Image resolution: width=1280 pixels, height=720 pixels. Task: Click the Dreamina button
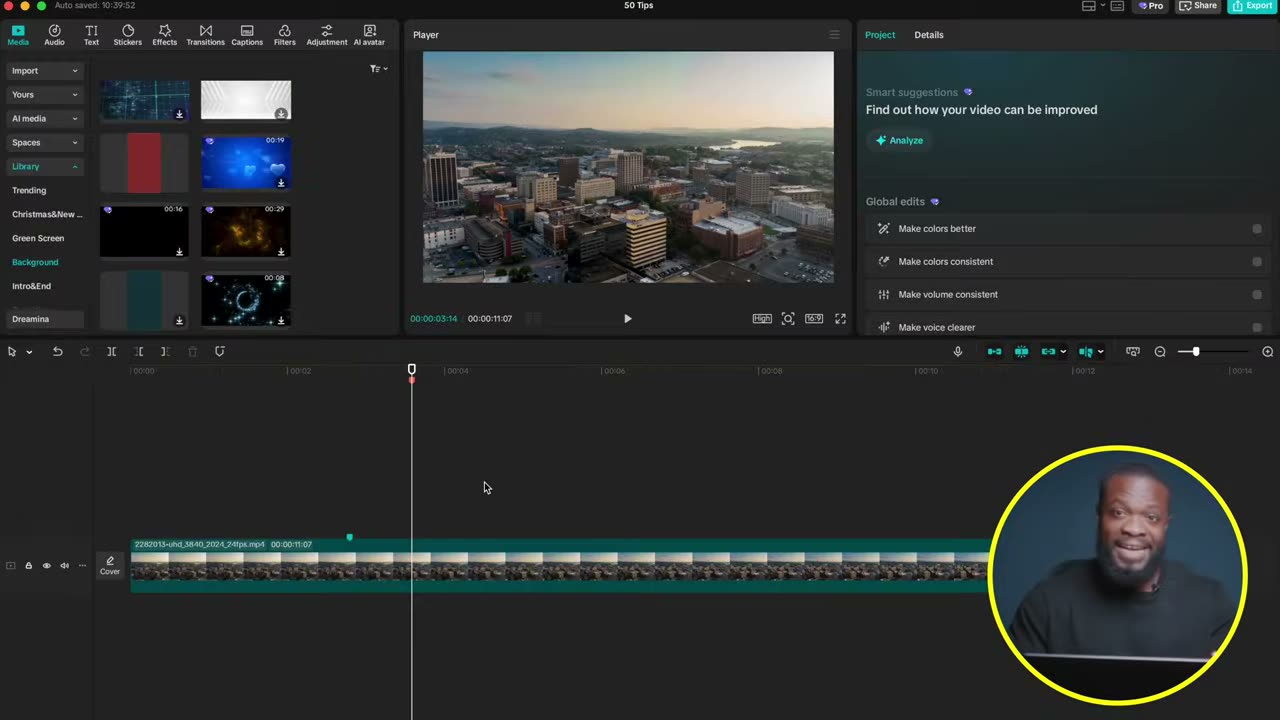tap(45, 319)
